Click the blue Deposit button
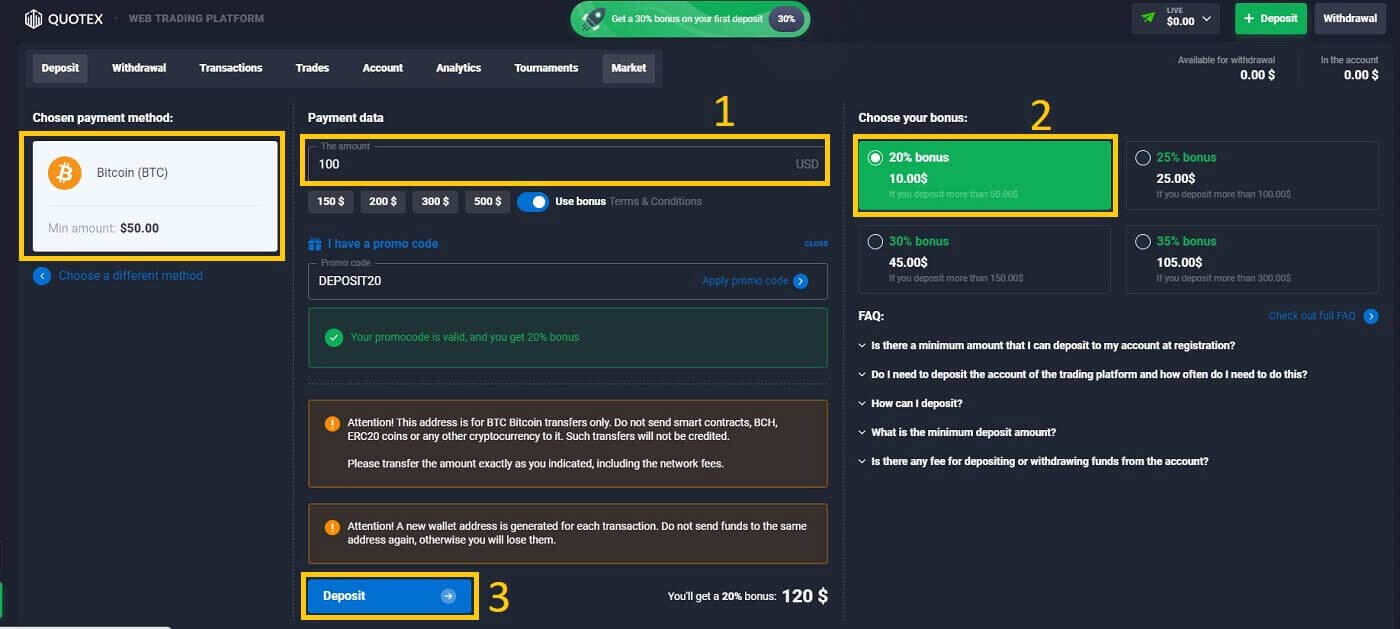 [x=388, y=595]
